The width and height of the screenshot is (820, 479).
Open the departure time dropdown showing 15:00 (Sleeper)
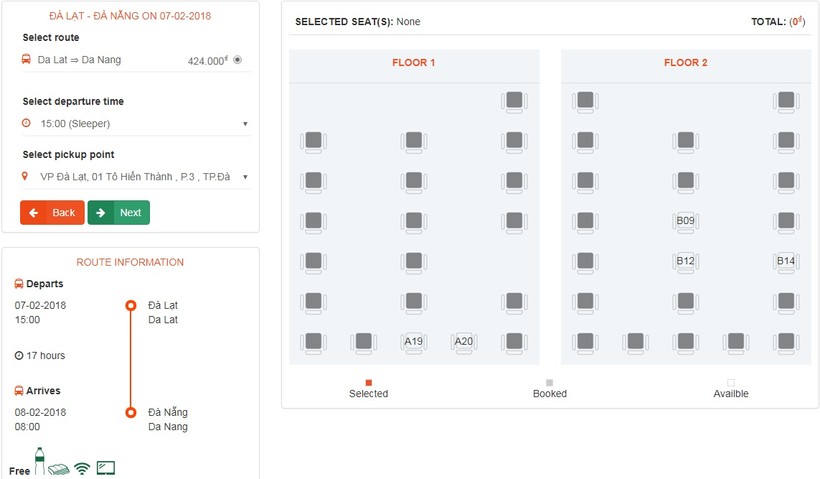click(136, 124)
